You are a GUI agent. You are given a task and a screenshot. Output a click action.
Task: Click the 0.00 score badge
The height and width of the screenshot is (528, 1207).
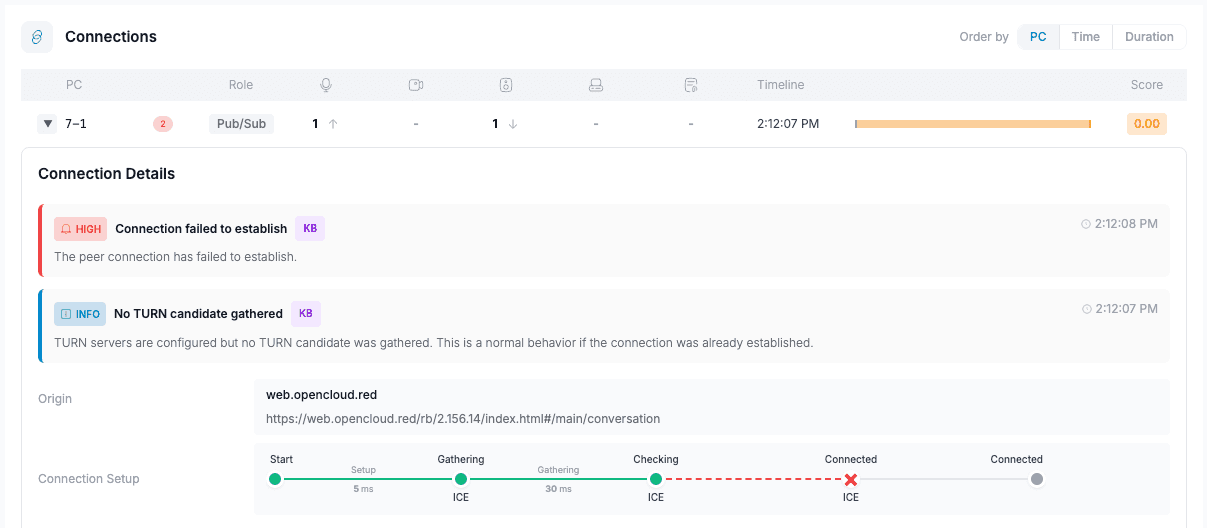pos(1146,124)
